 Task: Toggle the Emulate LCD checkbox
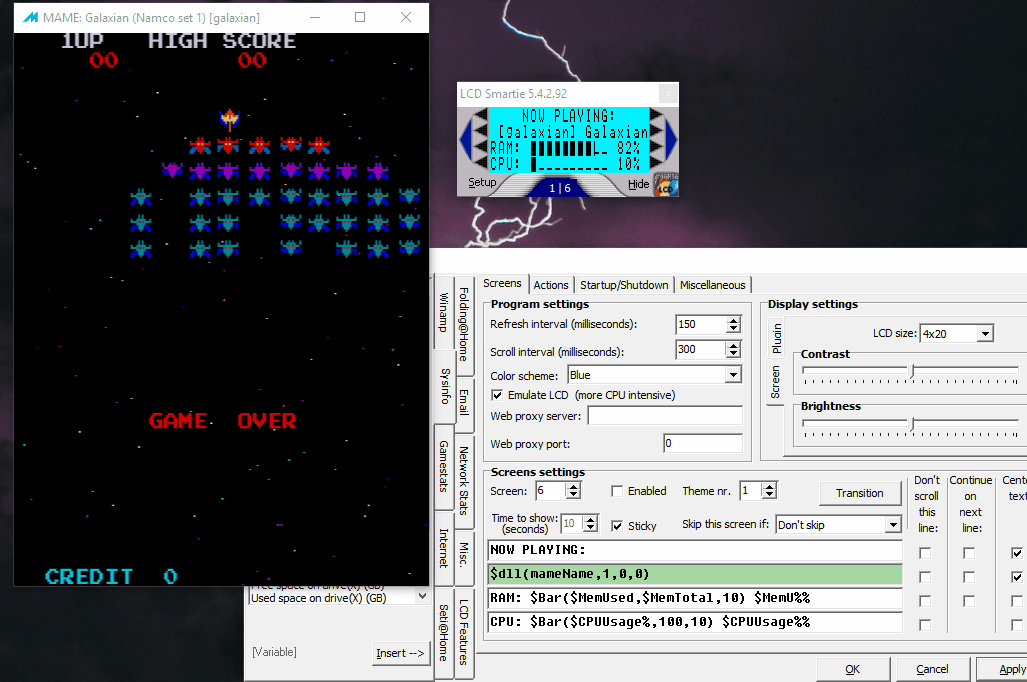pyautogui.click(x=497, y=395)
